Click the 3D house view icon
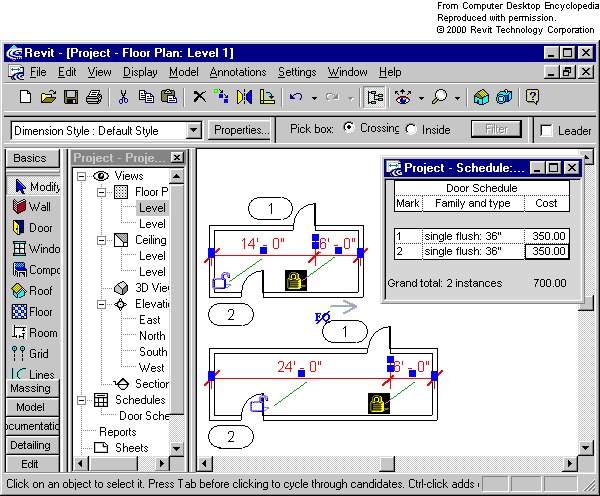600x496 pixels. (x=481, y=97)
